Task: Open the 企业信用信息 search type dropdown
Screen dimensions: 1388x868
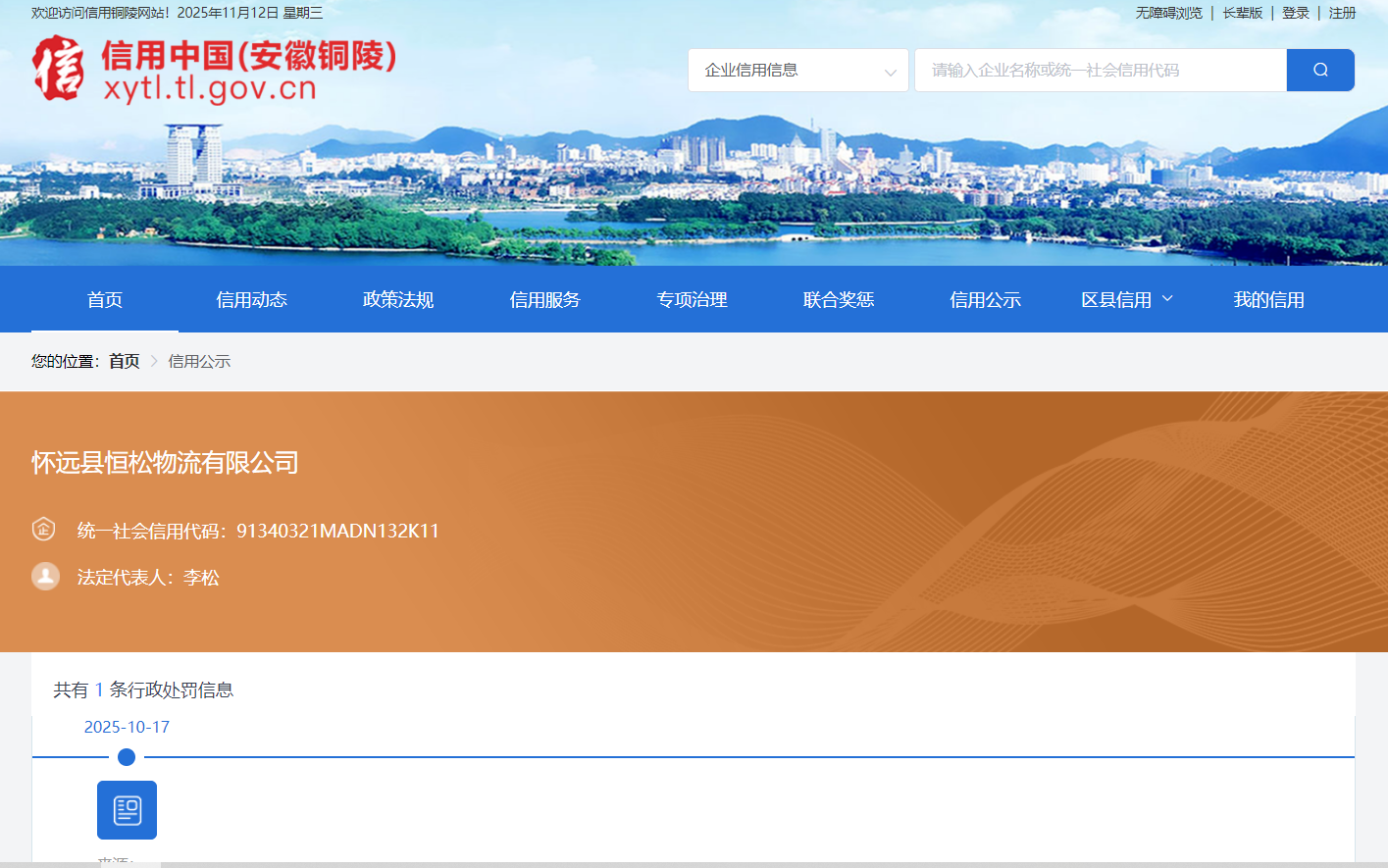Action: pos(798,71)
